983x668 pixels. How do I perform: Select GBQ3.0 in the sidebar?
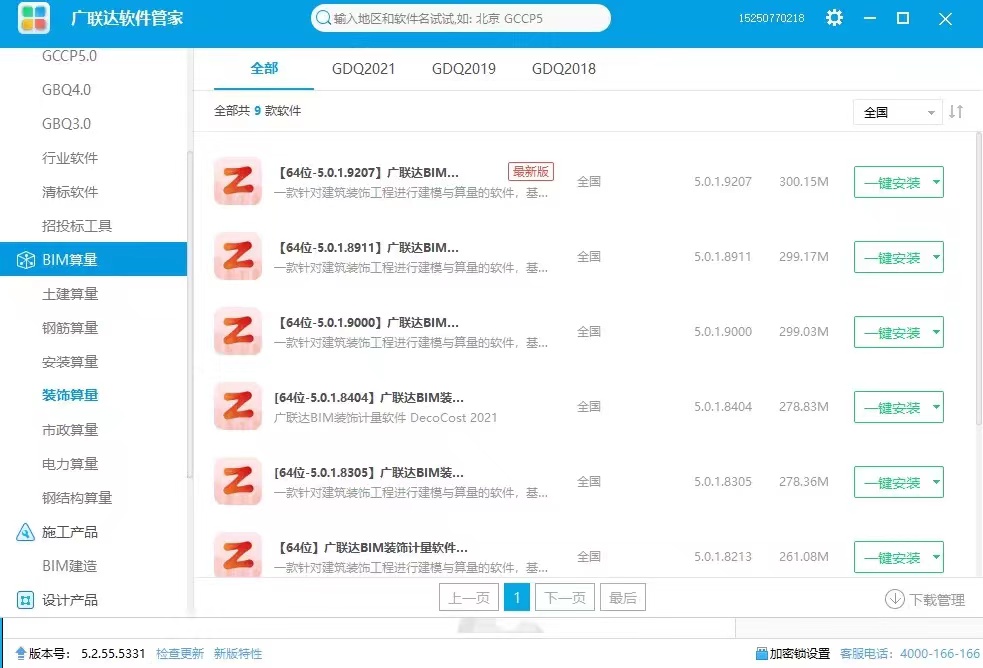point(66,123)
